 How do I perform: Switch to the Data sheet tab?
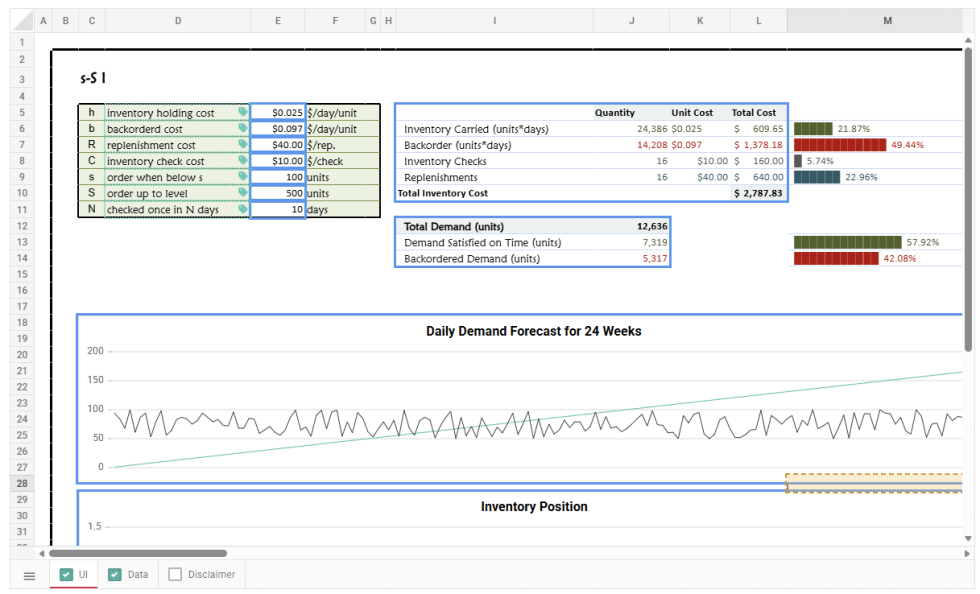point(128,575)
